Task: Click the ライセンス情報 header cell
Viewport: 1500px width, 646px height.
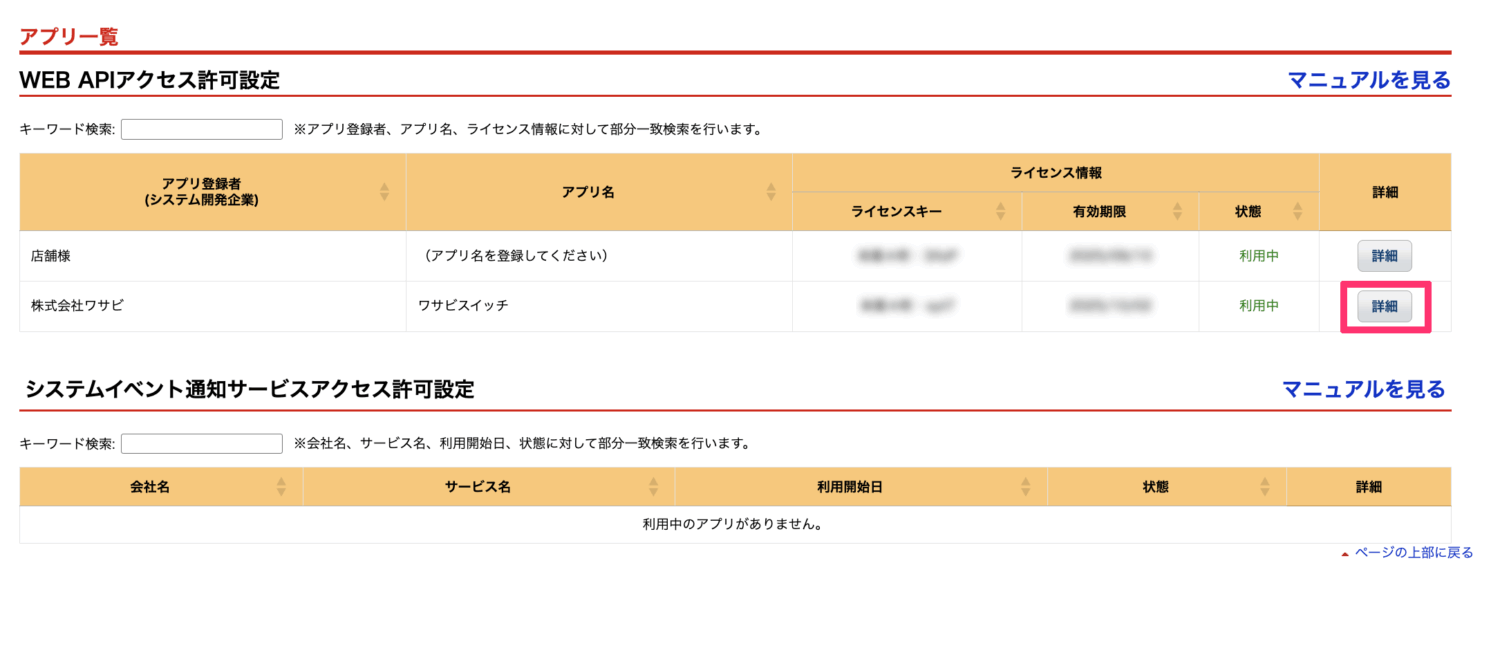Action: (1055, 173)
